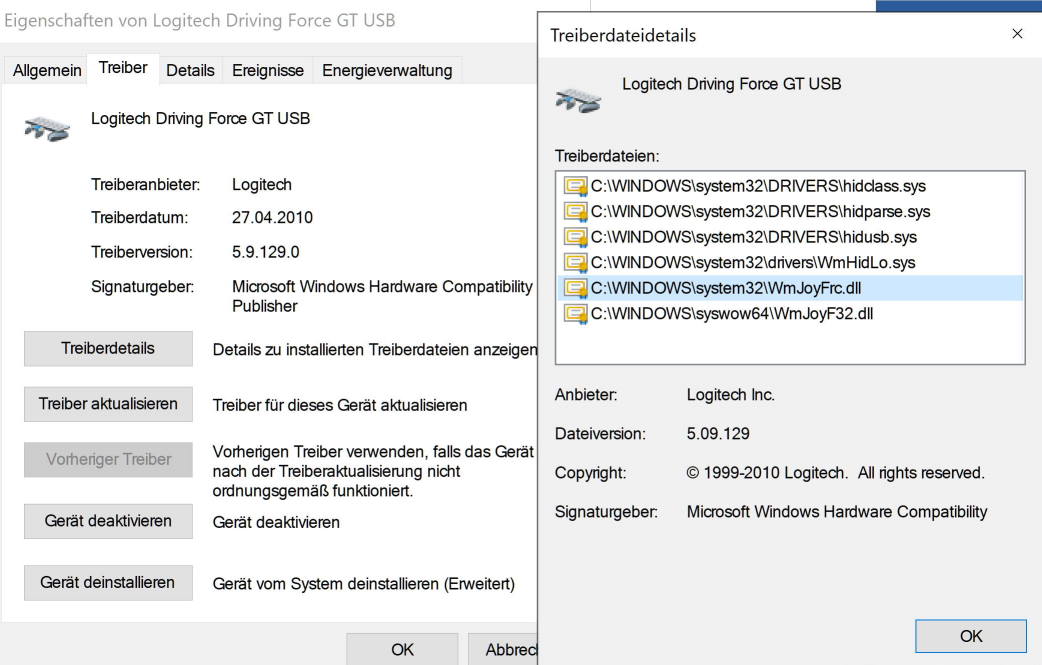Select C:\WINDOWS\system32\WmJoyFrc.dll entry
The width and height of the screenshot is (1042, 665).
[789, 288]
